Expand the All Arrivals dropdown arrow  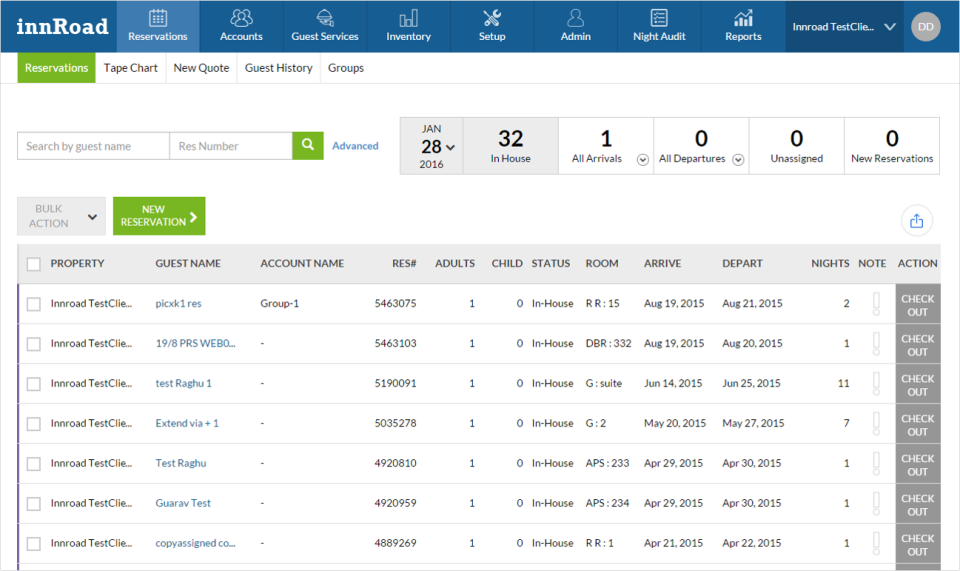642,160
